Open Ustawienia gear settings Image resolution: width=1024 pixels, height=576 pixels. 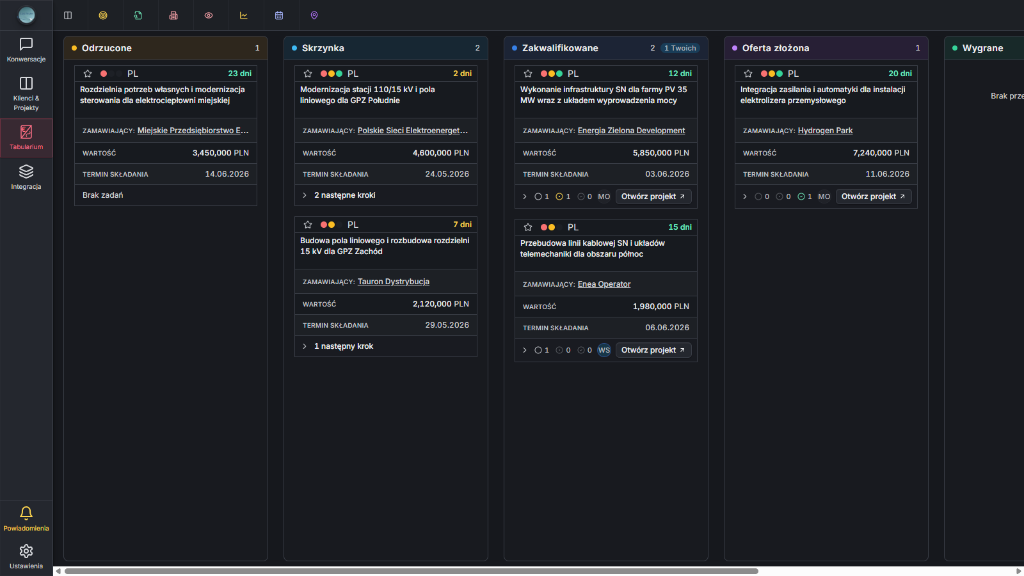coord(26,556)
